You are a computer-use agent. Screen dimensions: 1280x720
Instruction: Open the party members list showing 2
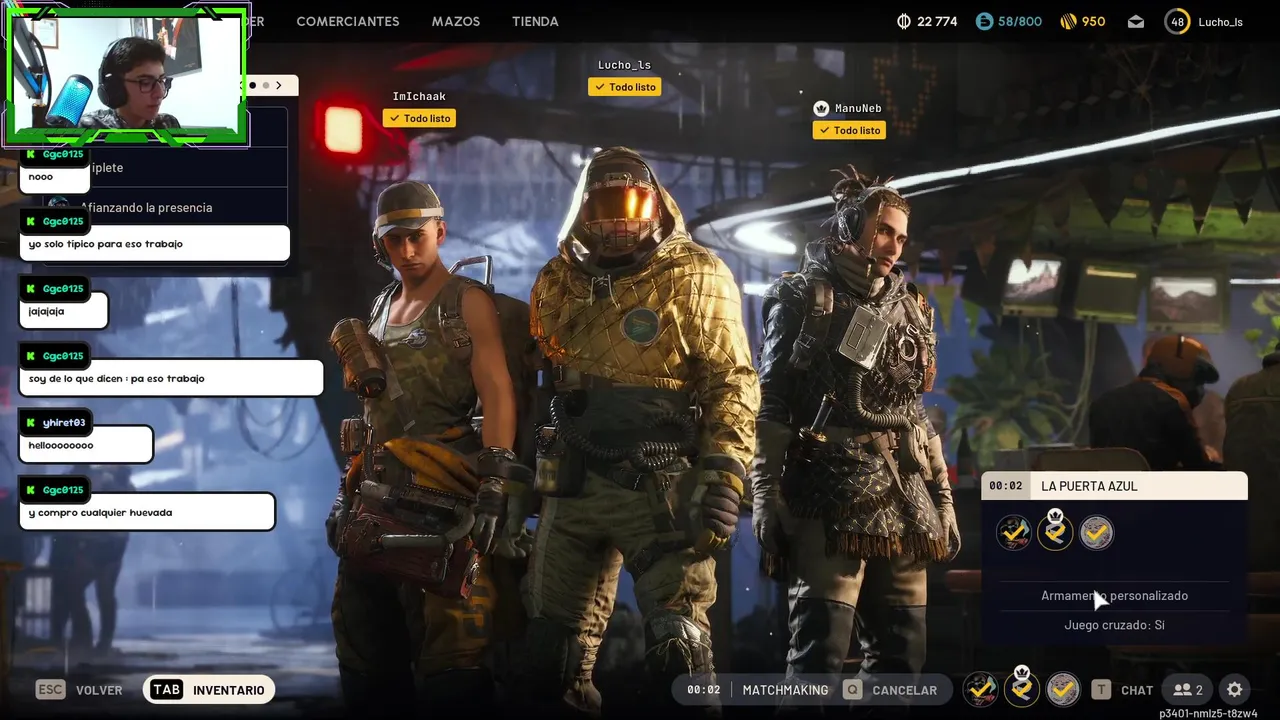(1188, 690)
